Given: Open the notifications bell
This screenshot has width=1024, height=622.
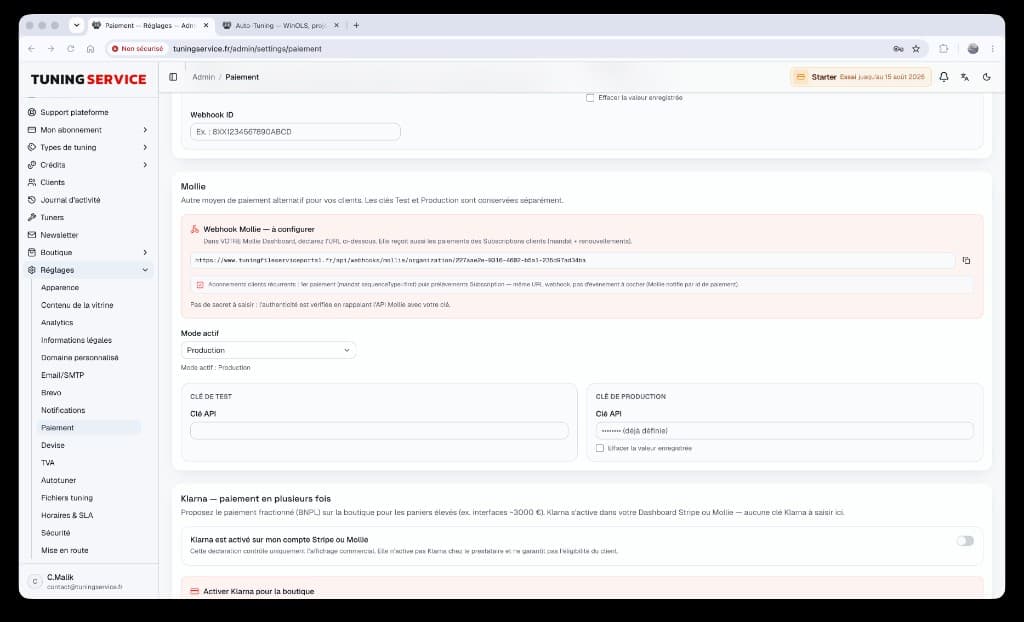Looking at the screenshot, I should (944, 77).
